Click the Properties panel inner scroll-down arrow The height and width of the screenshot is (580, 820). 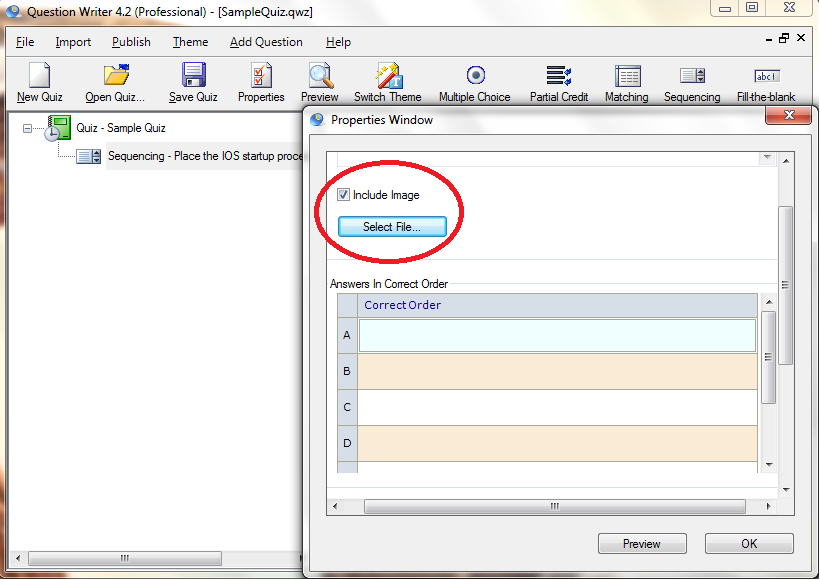point(786,490)
